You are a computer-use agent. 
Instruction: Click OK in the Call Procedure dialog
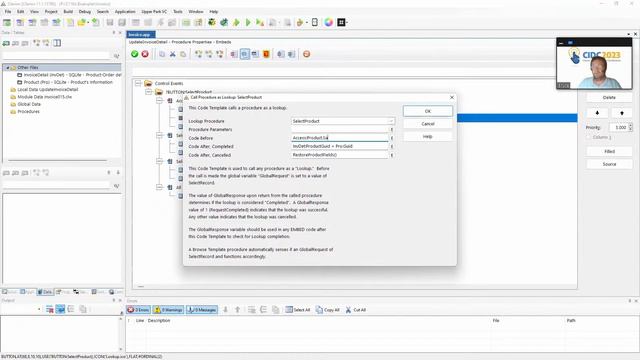(427, 111)
